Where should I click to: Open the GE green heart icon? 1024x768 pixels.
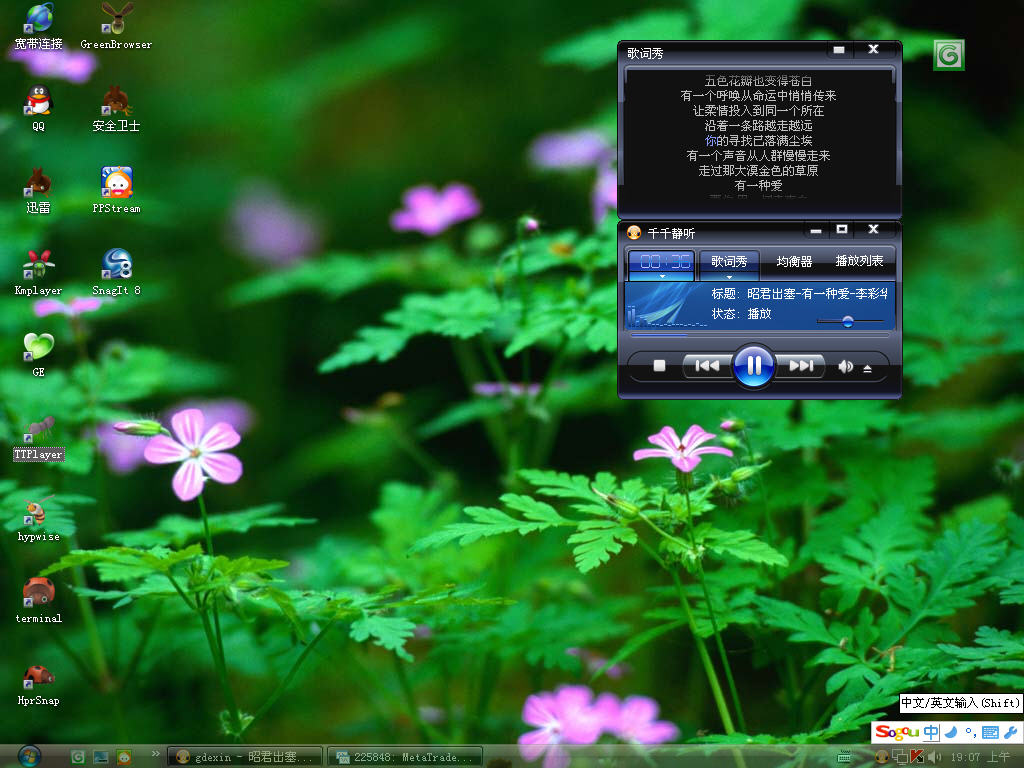tap(39, 355)
